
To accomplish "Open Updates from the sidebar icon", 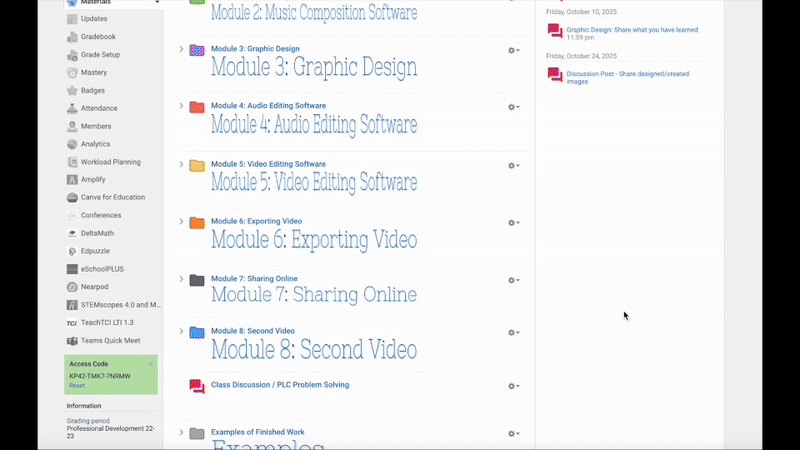I will pyautogui.click(x=72, y=19).
